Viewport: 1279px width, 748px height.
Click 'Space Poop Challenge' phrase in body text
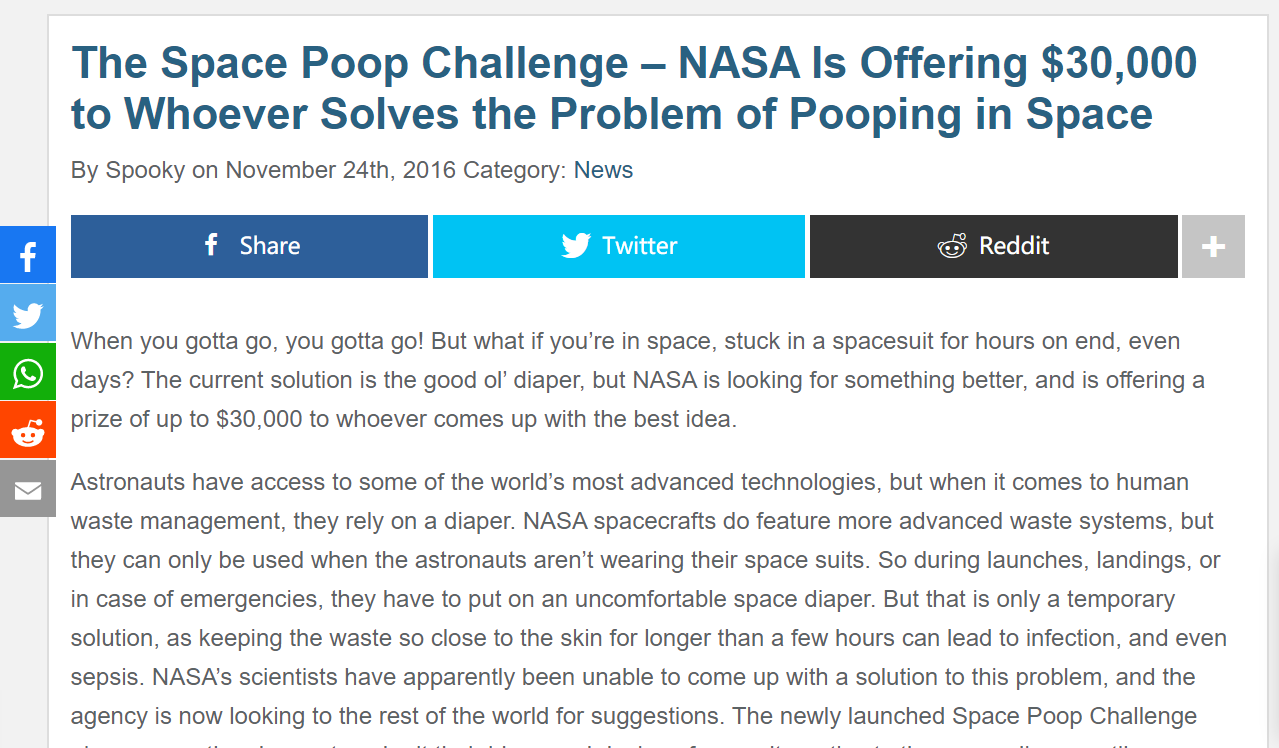pyautogui.click(x=1074, y=716)
